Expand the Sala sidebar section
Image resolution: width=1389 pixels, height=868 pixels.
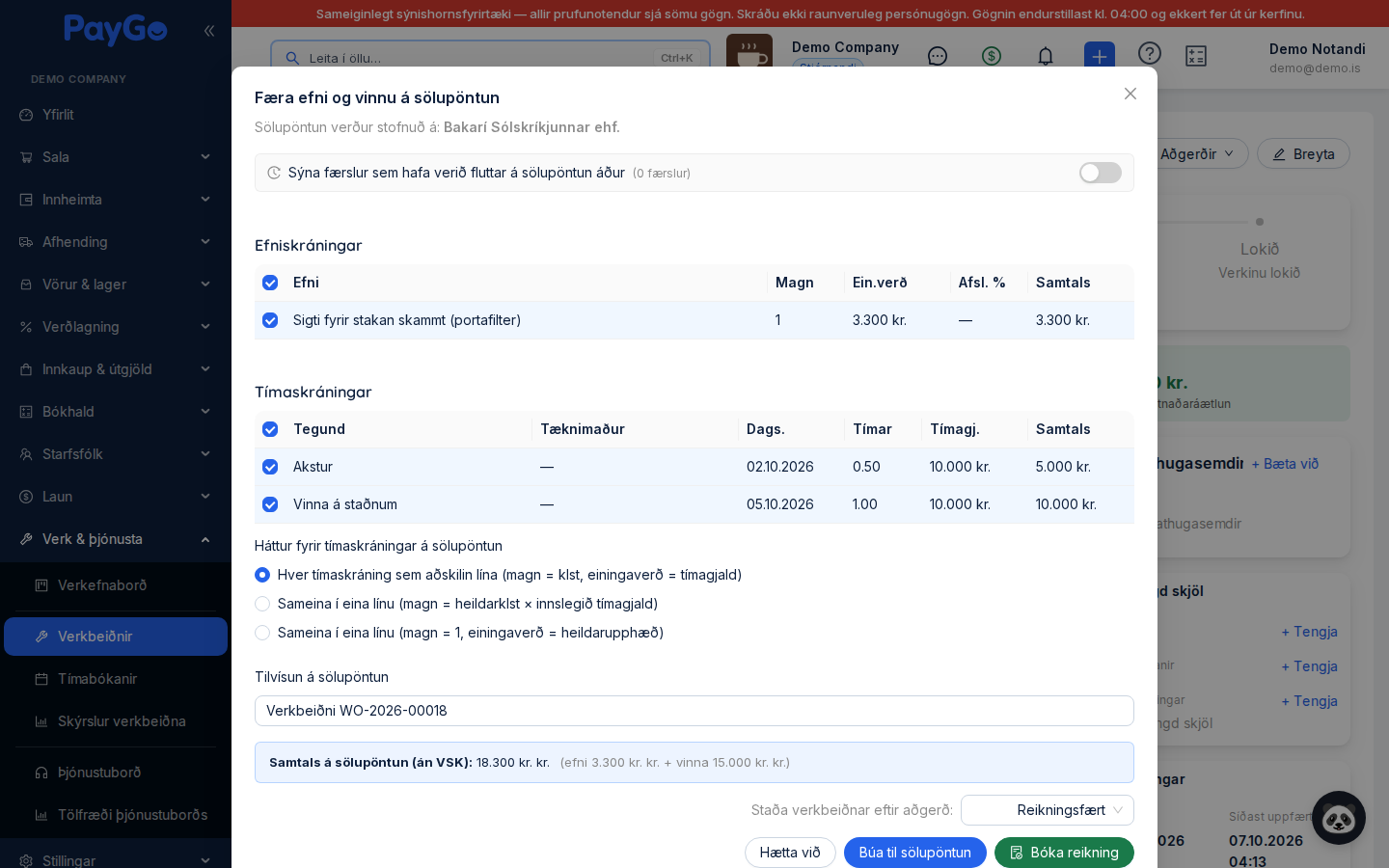(x=116, y=157)
